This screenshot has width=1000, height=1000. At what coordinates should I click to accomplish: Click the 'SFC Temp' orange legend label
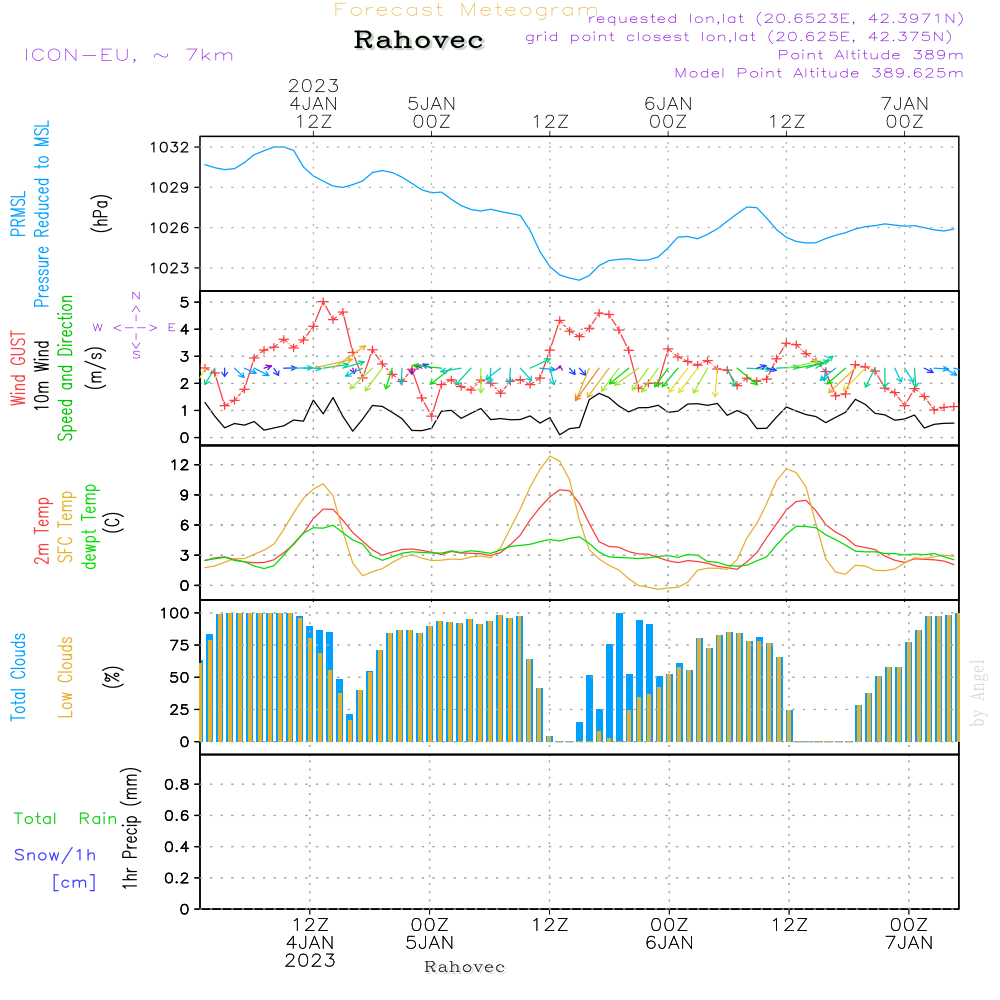pyautogui.click(x=66, y=526)
